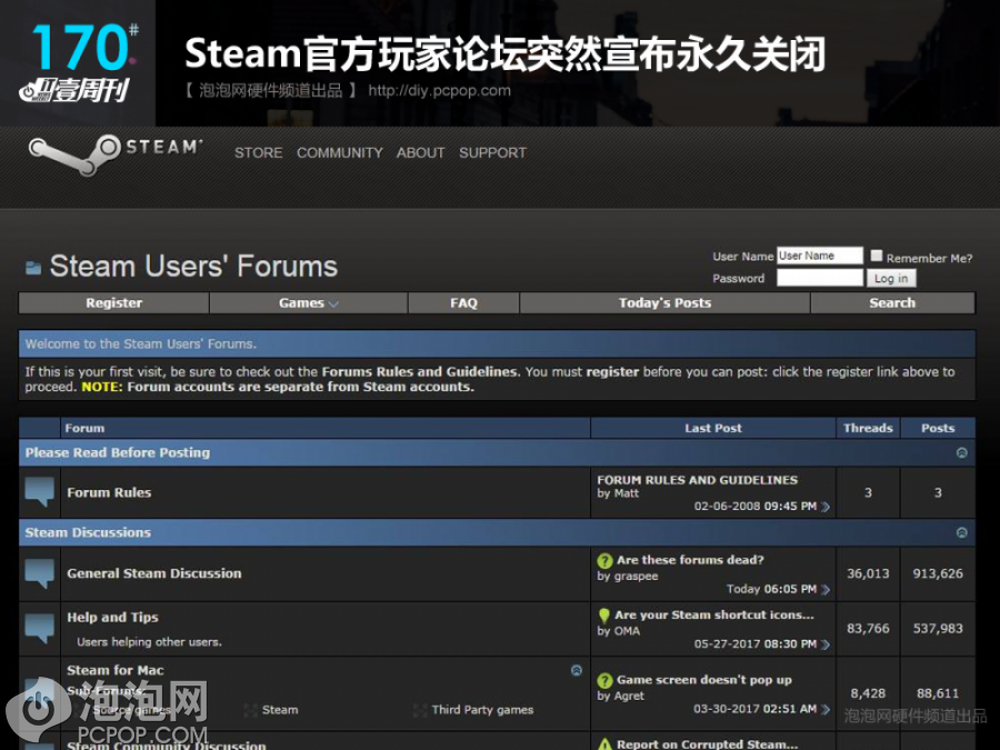Screen dimensions: 1000x750
Task: Click the Steam logo in the header
Action: coord(115,154)
